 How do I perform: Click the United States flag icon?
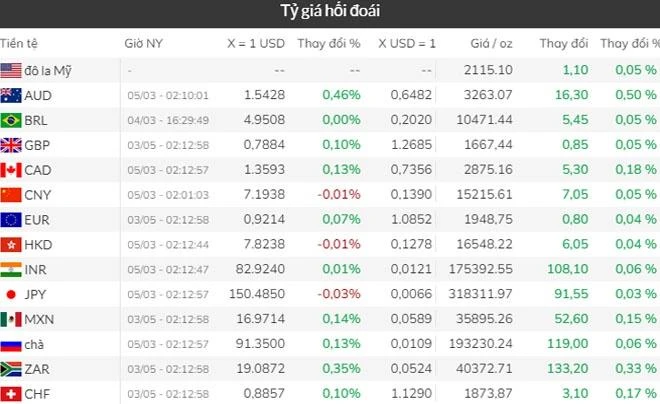pos(11,70)
